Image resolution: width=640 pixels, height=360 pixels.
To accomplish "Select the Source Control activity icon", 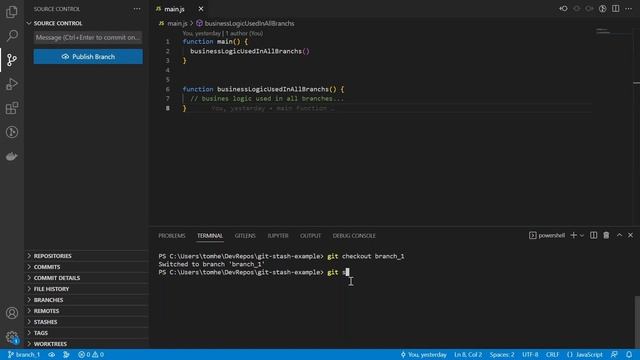I will point(12,60).
